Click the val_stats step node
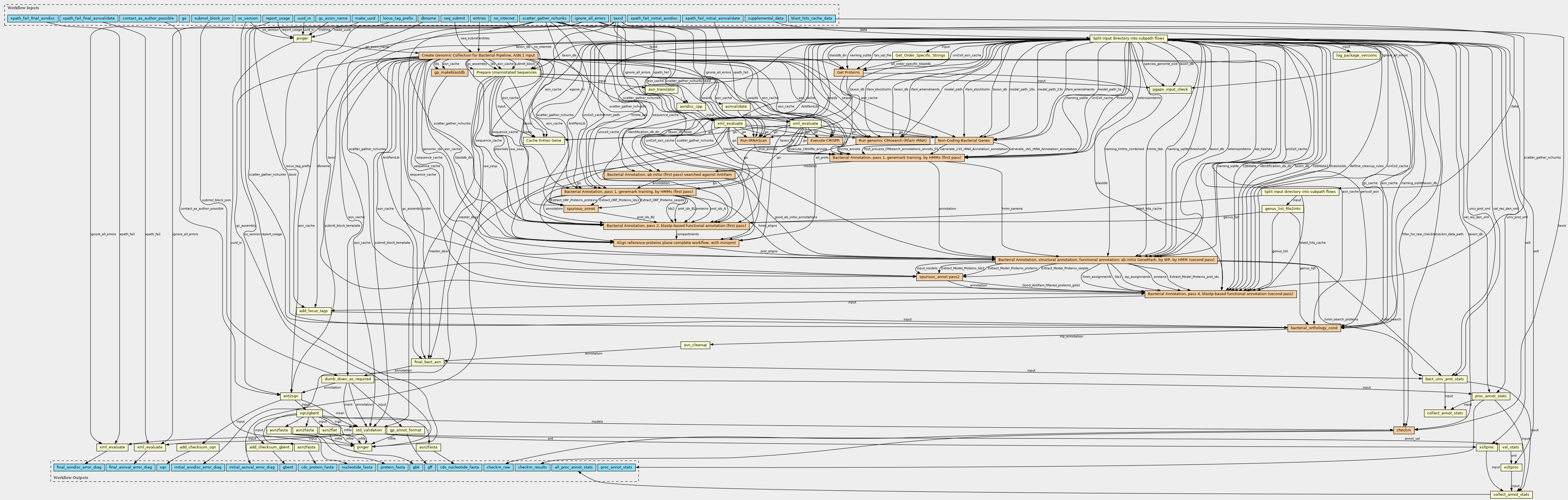Image resolution: width=1568 pixels, height=500 pixels. pyautogui.click(x=1511, y=448)
